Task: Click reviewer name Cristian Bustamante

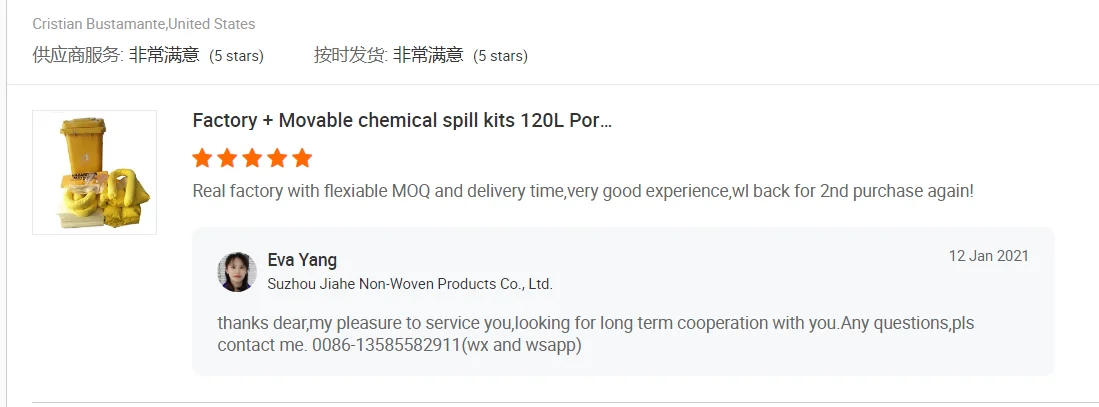Action: click(99, 24)
